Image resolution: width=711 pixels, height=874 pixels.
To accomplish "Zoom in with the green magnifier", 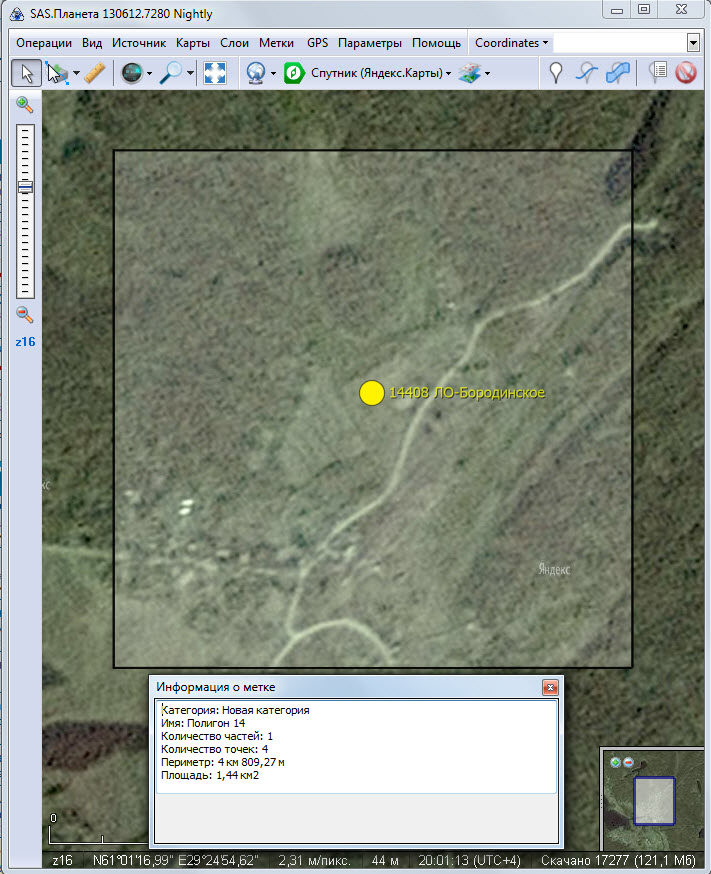I will pos(25,105).
